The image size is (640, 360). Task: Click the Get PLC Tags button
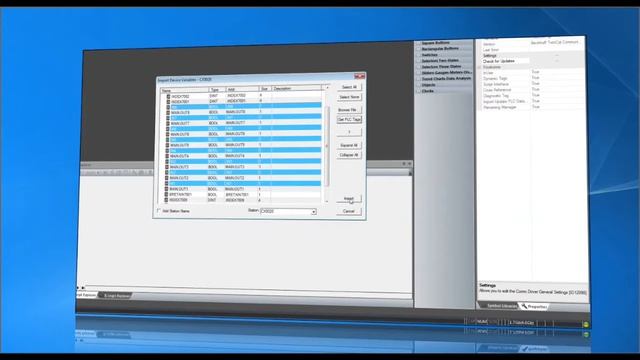pos(349,120)
